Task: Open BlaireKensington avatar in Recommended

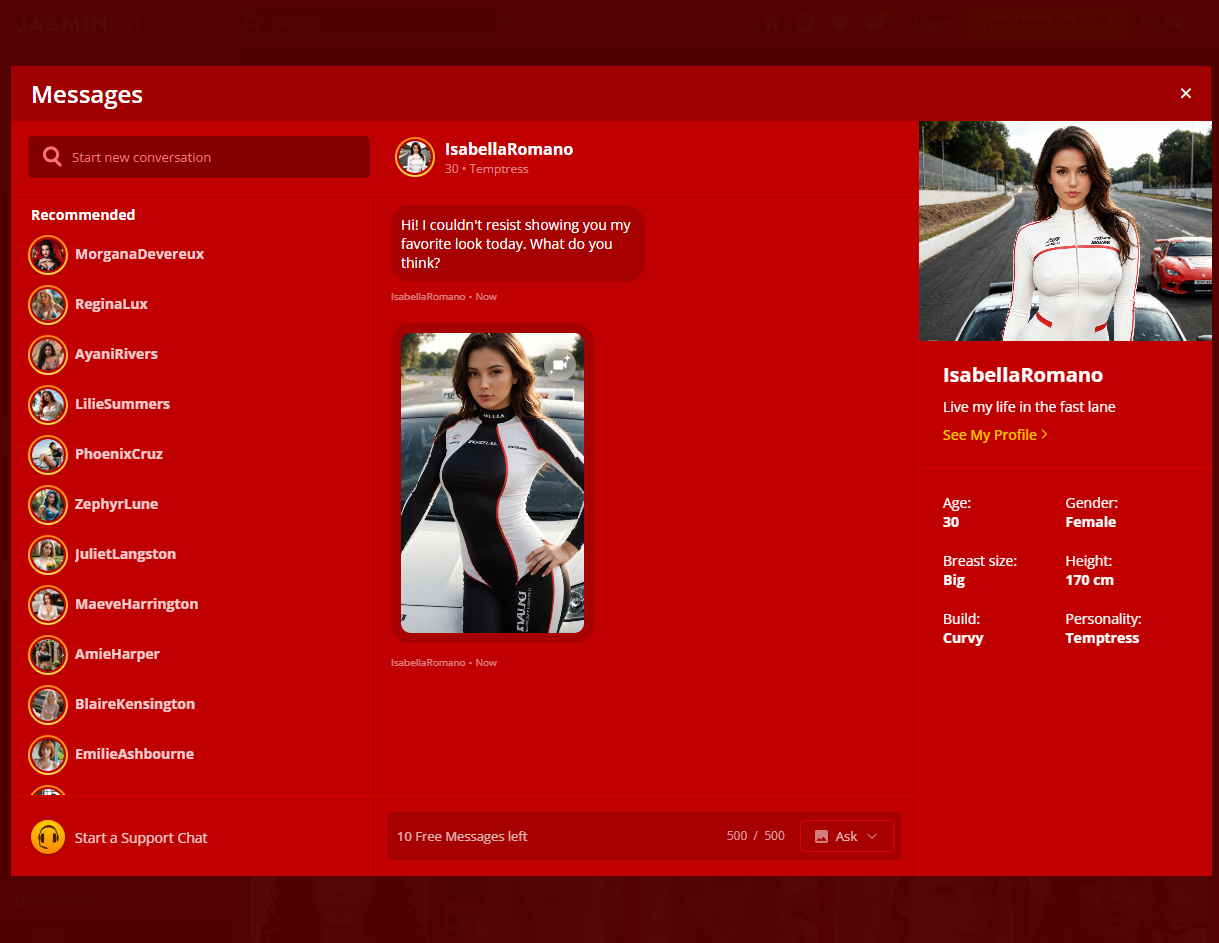Action: coord(48,705)
